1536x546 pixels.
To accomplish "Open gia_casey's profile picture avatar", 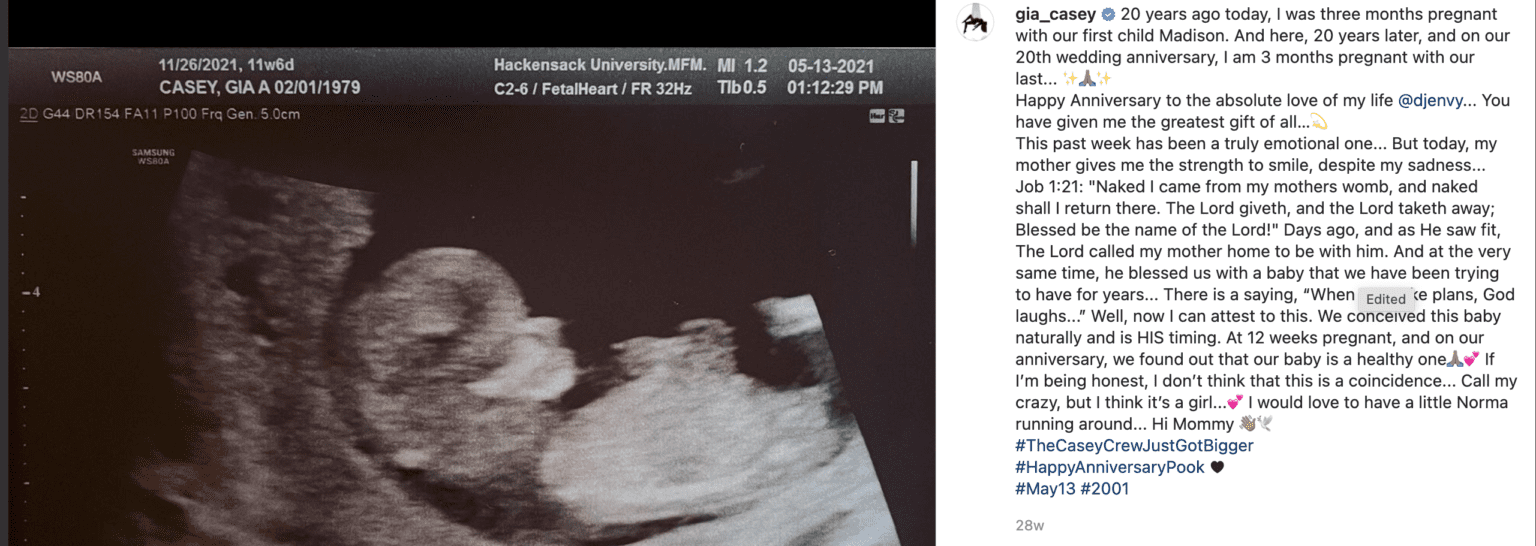I will point(976,20).
